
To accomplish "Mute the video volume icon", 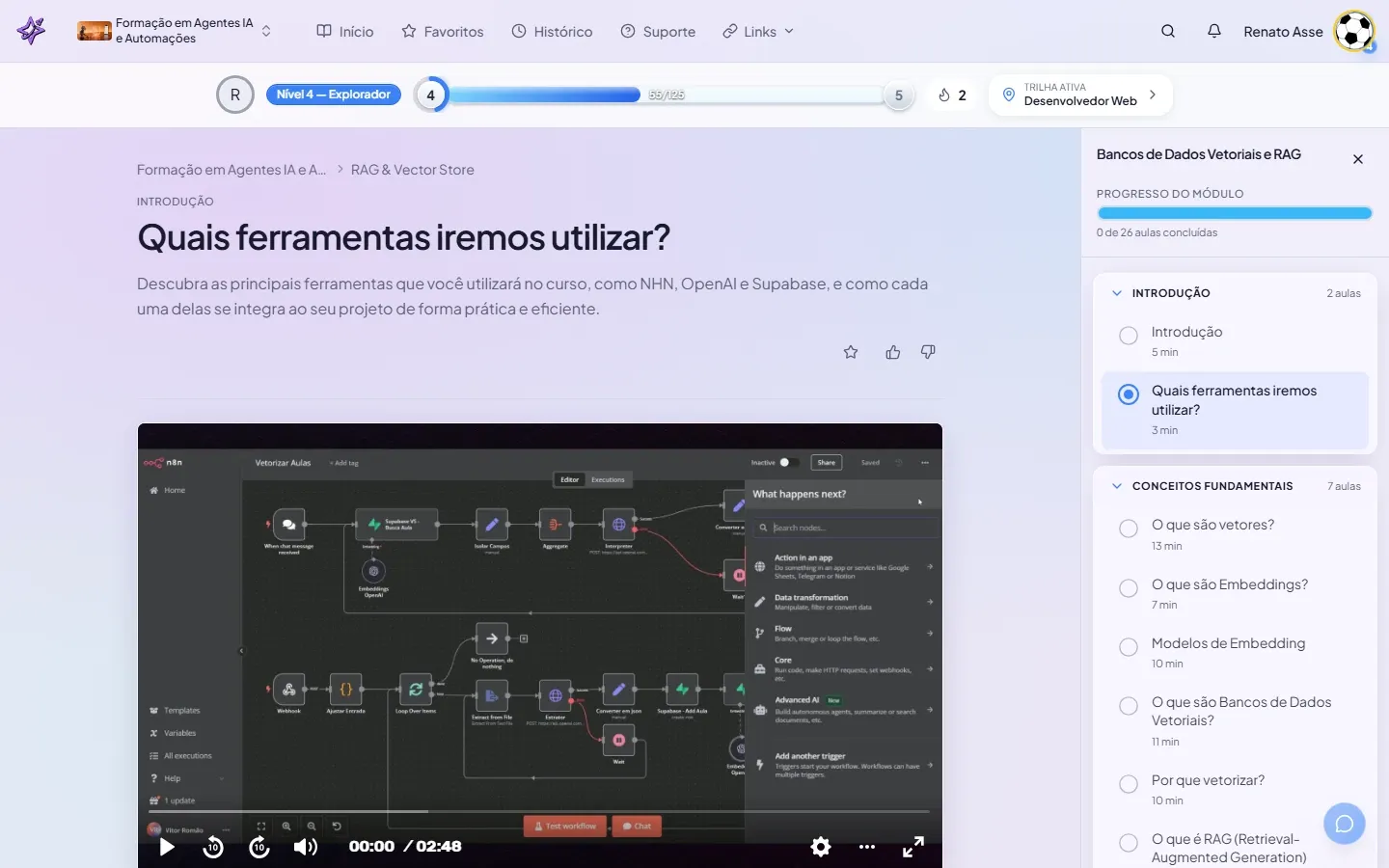I will coord(306,847).
